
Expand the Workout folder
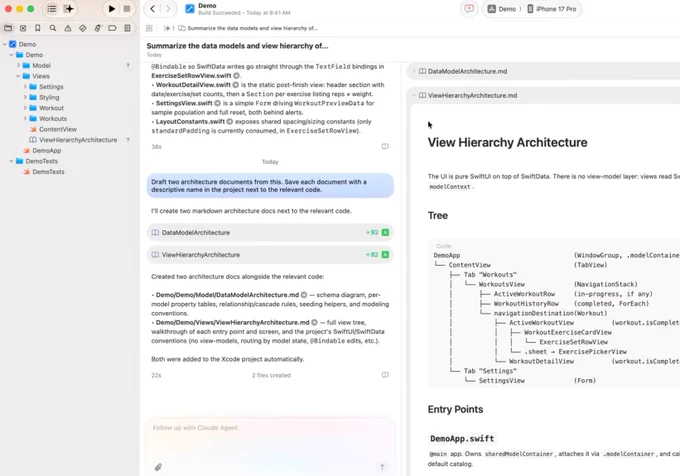(25, 108)
